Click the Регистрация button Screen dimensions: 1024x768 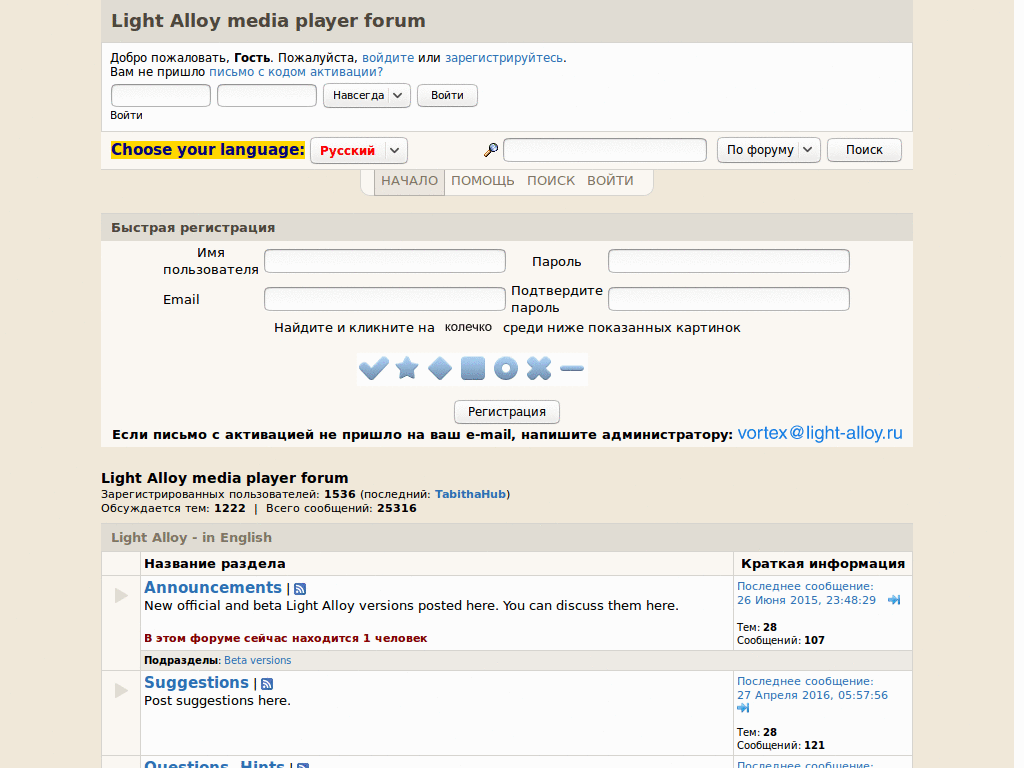coord(507,412)
